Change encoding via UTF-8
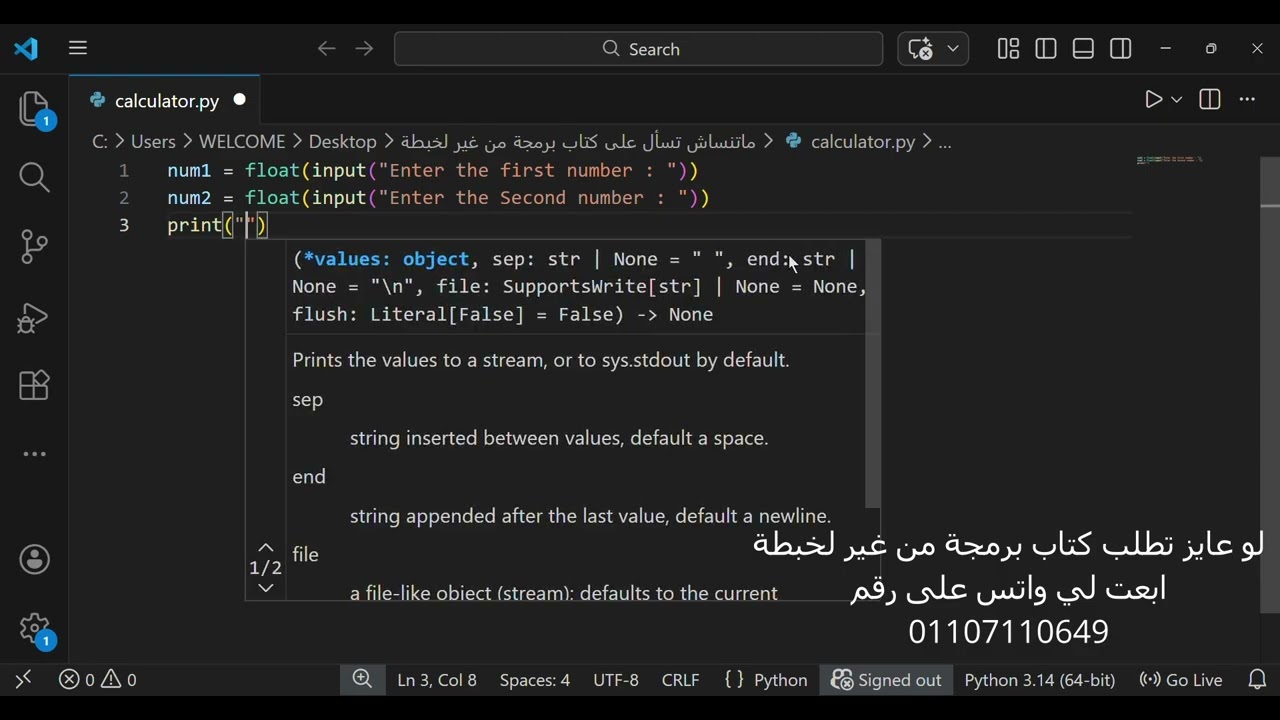The width and height of the screenshot is (1280, 720). pos(616,680)
